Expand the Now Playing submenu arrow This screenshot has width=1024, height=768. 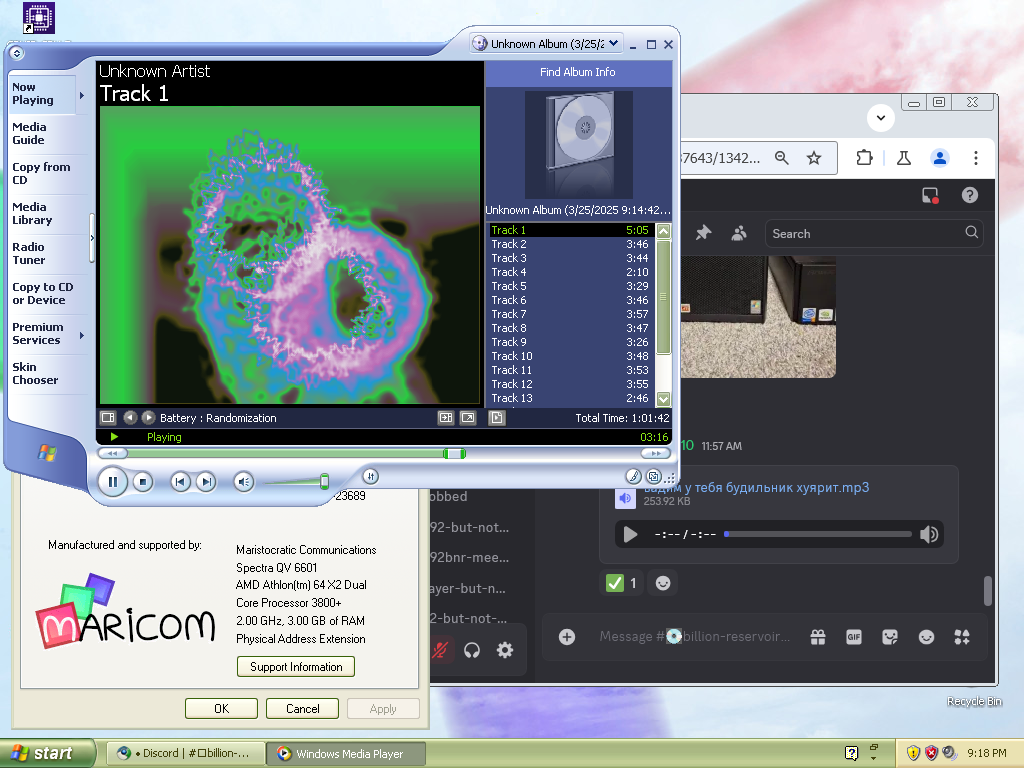tap(82, 95)
